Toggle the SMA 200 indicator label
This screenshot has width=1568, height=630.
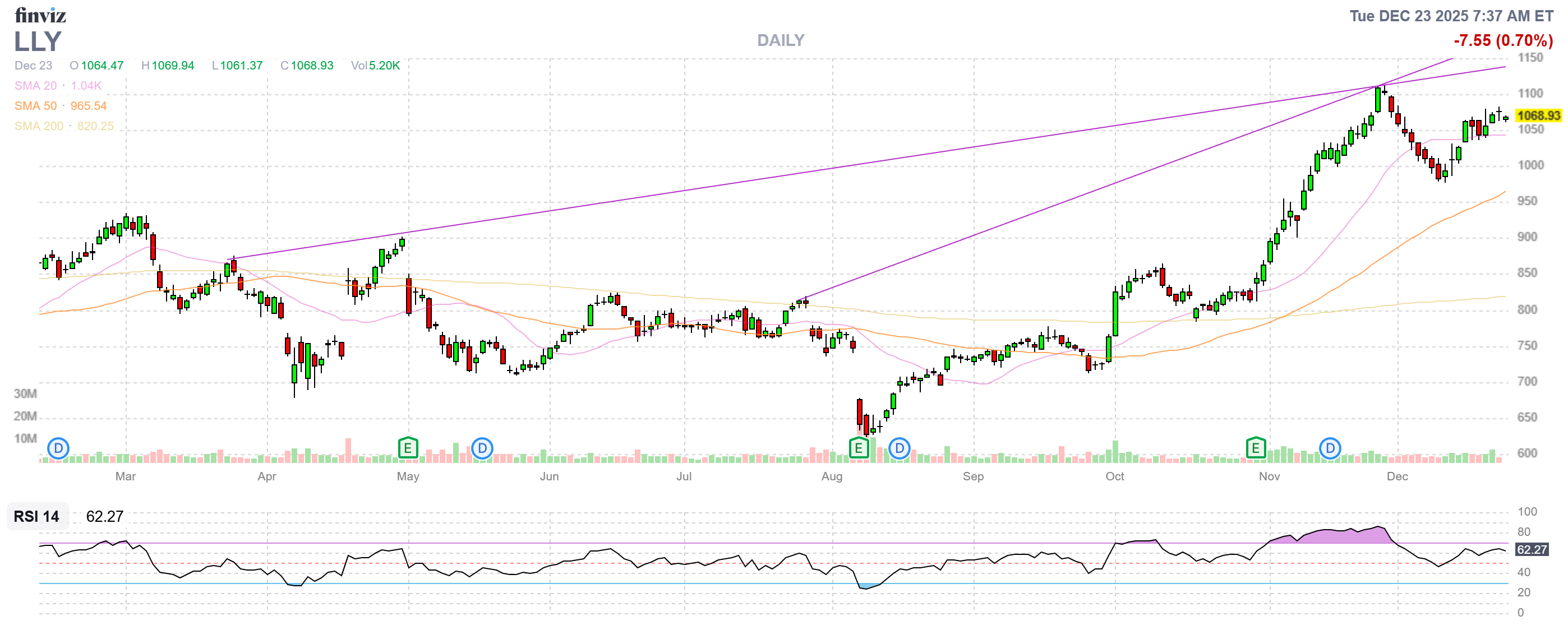coord(39,126)
